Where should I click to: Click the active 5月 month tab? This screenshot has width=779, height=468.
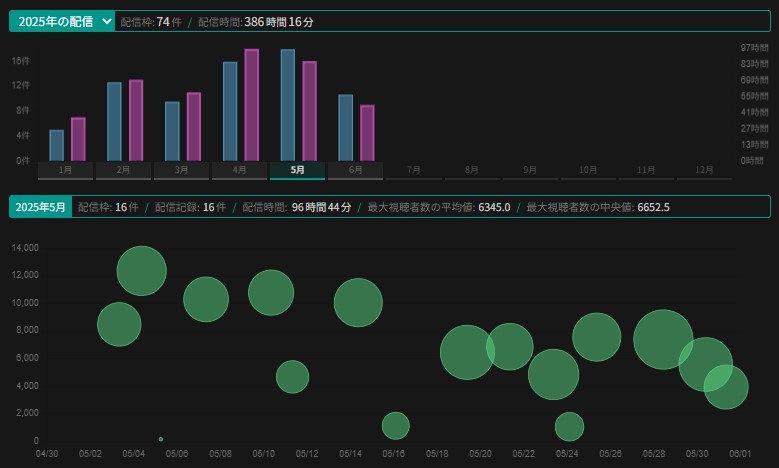297,170
